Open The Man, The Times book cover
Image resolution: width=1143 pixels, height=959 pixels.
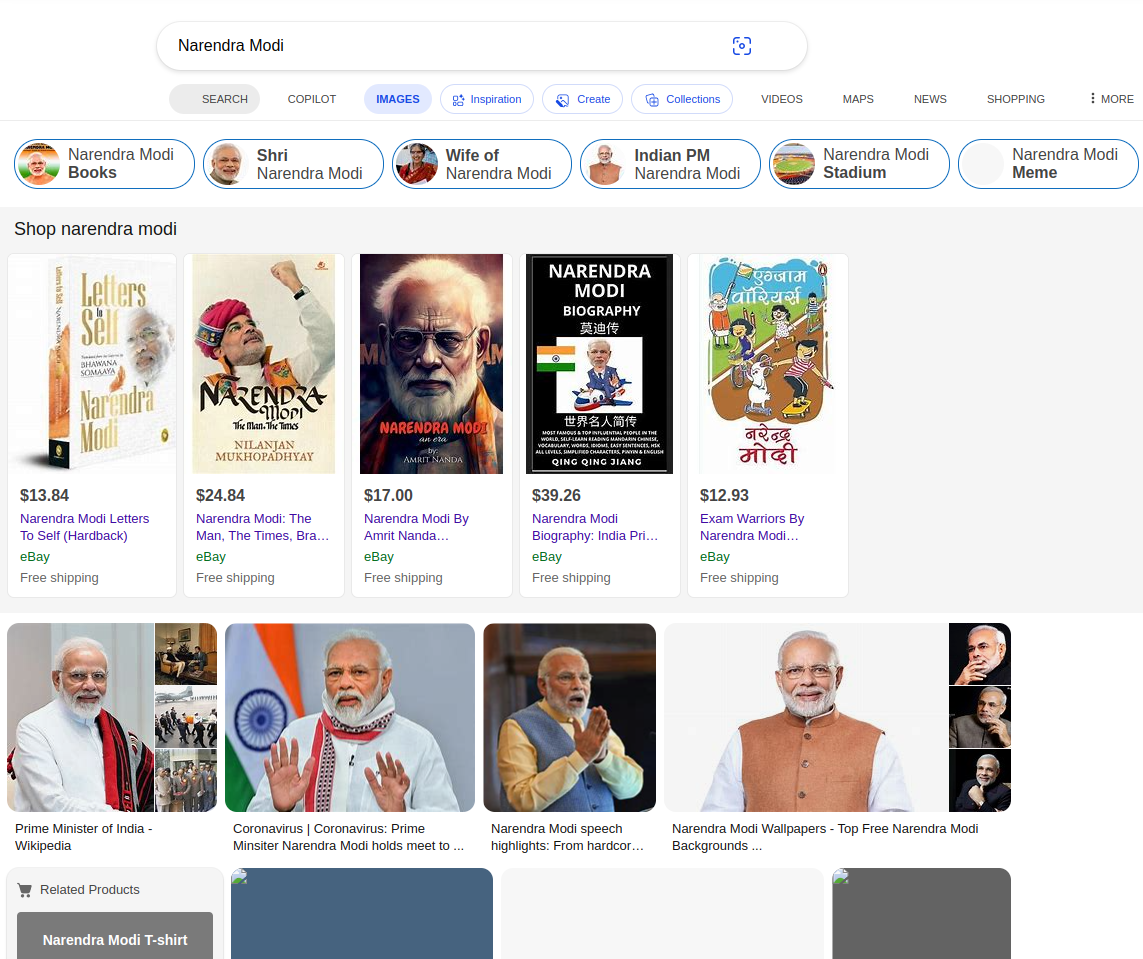point(264,364)
